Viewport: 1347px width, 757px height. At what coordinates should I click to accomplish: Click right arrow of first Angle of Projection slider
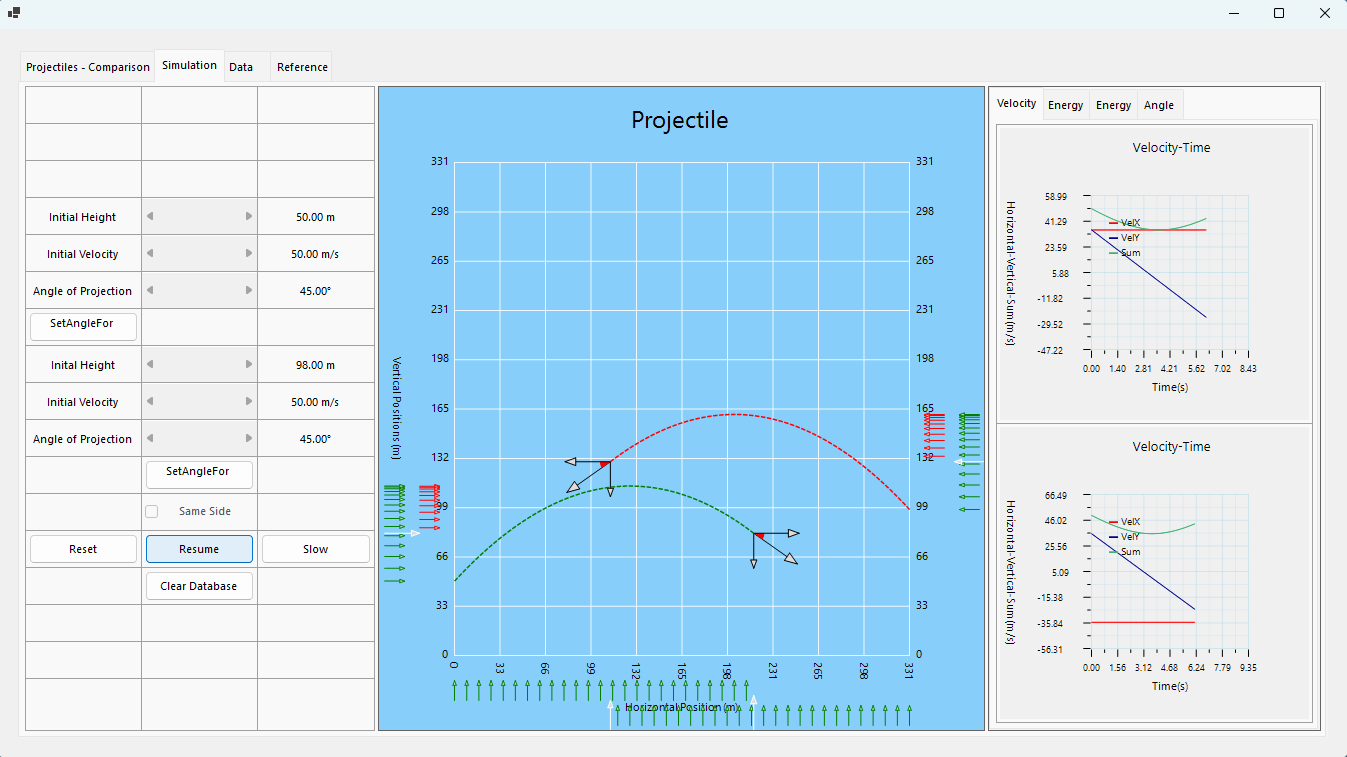[249, 290]
